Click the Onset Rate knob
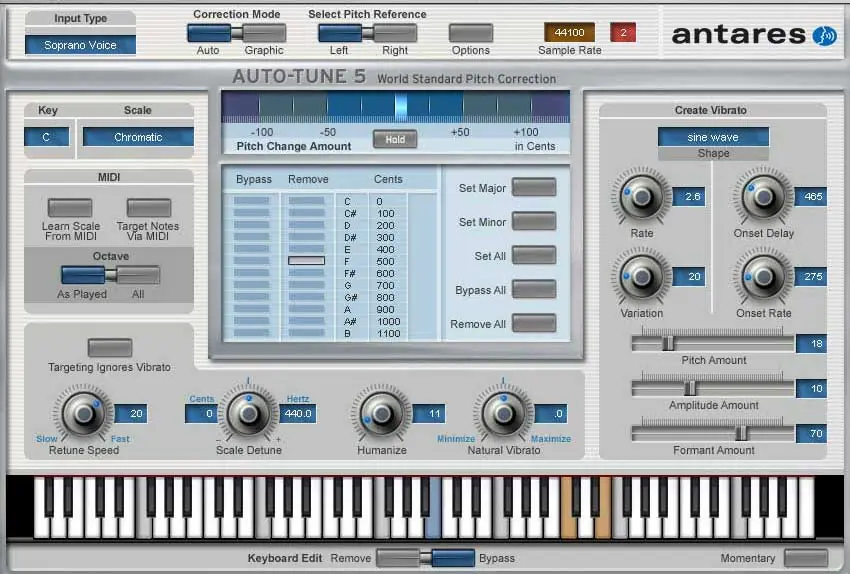 (763, 276)
